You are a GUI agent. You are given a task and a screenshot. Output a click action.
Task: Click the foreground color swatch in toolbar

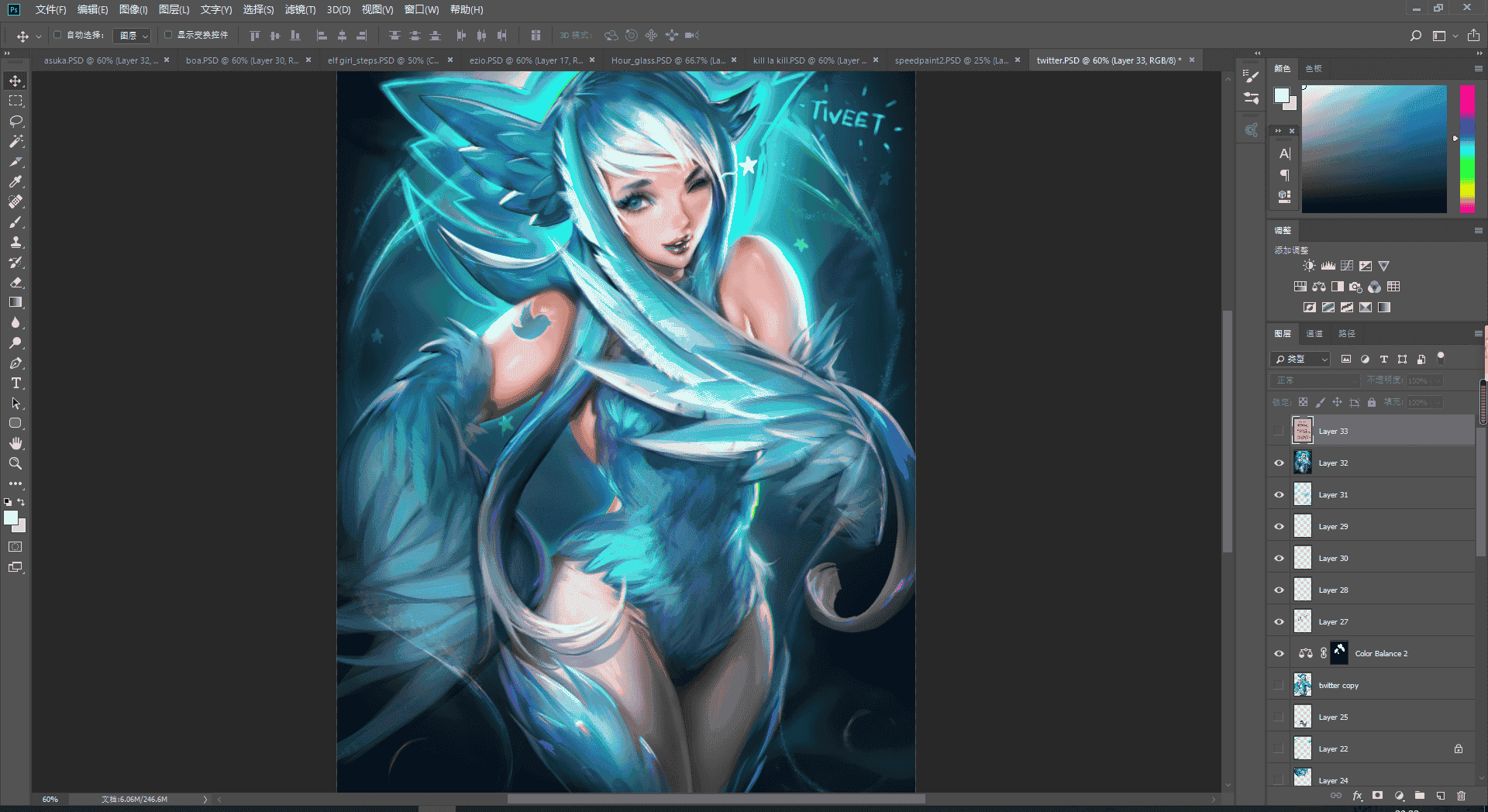point(11,518)
